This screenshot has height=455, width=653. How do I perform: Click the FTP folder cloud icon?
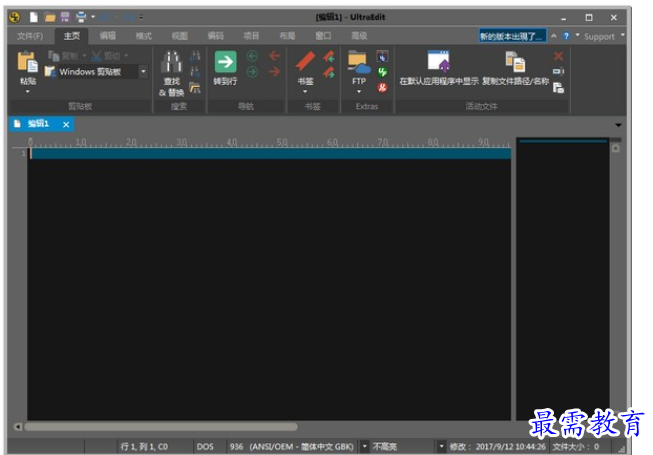click(x=359, y=62)
